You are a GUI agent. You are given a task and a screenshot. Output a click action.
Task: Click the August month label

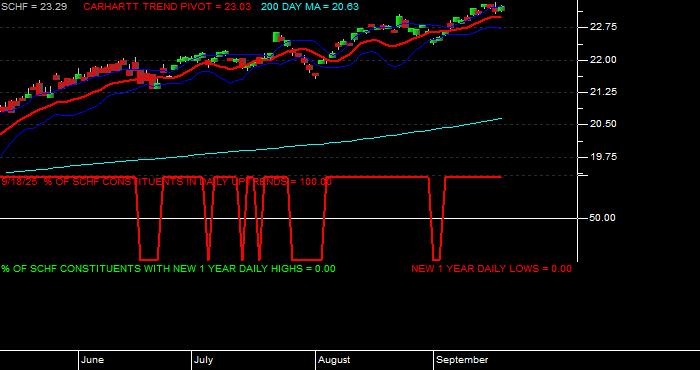334,360
